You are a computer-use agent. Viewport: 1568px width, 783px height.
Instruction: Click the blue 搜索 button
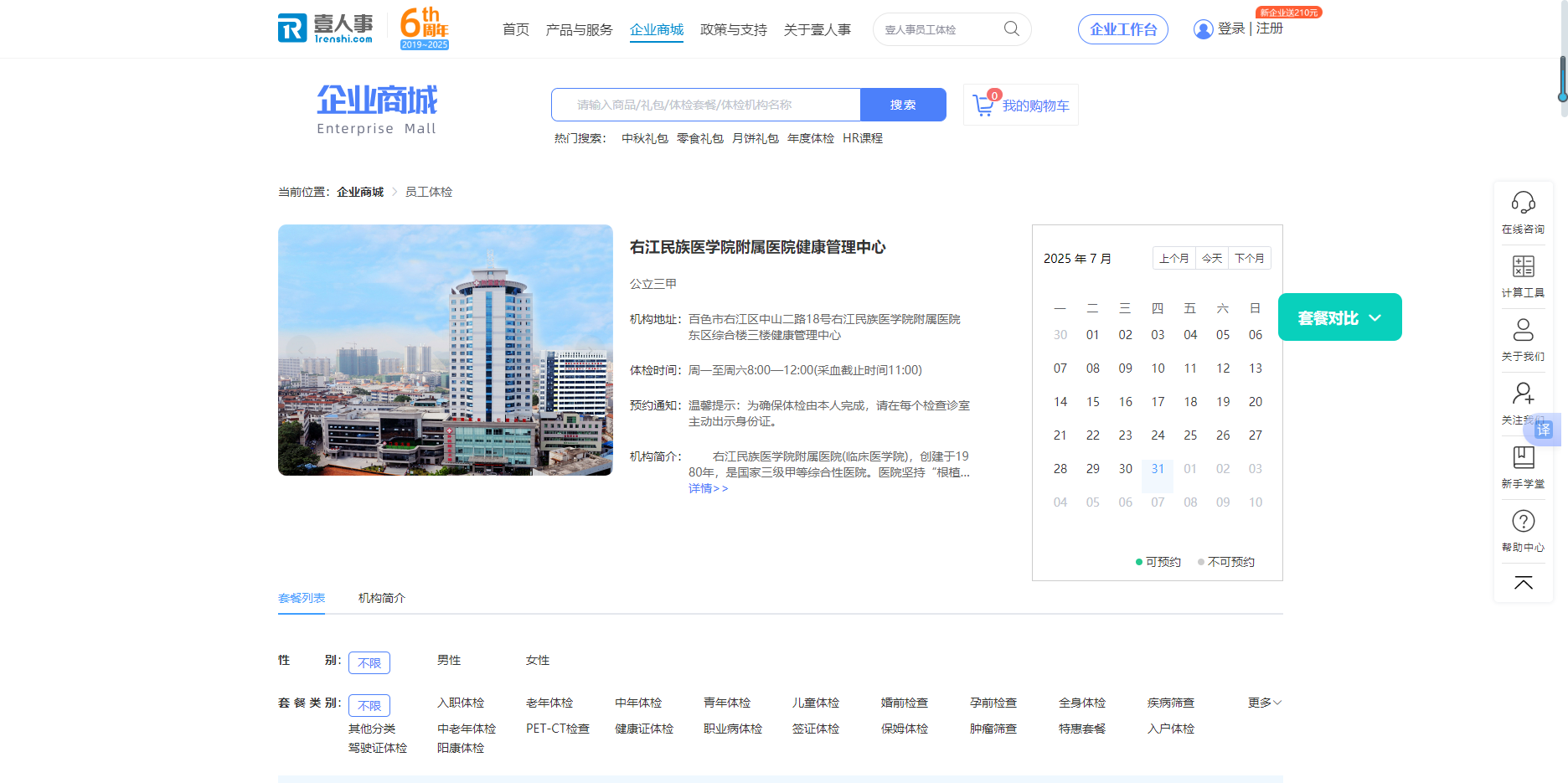[x=903, y=105]
